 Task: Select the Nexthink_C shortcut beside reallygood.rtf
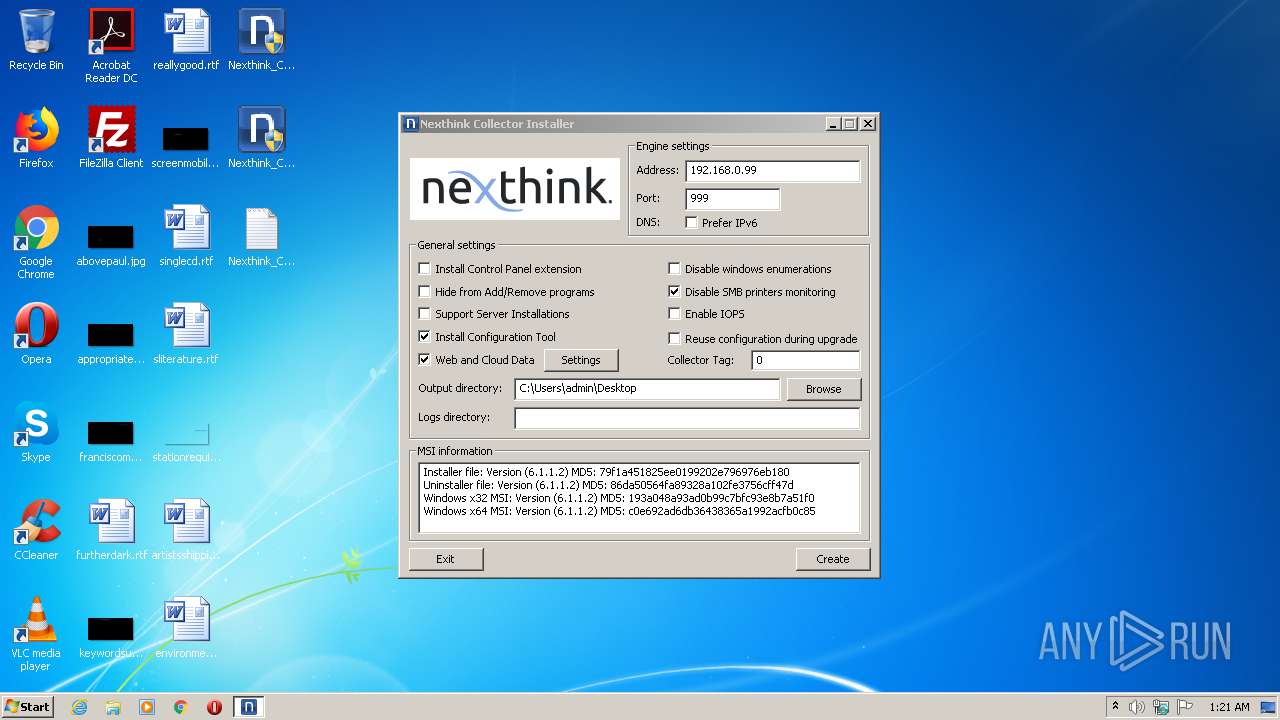(x=261, y=40)
